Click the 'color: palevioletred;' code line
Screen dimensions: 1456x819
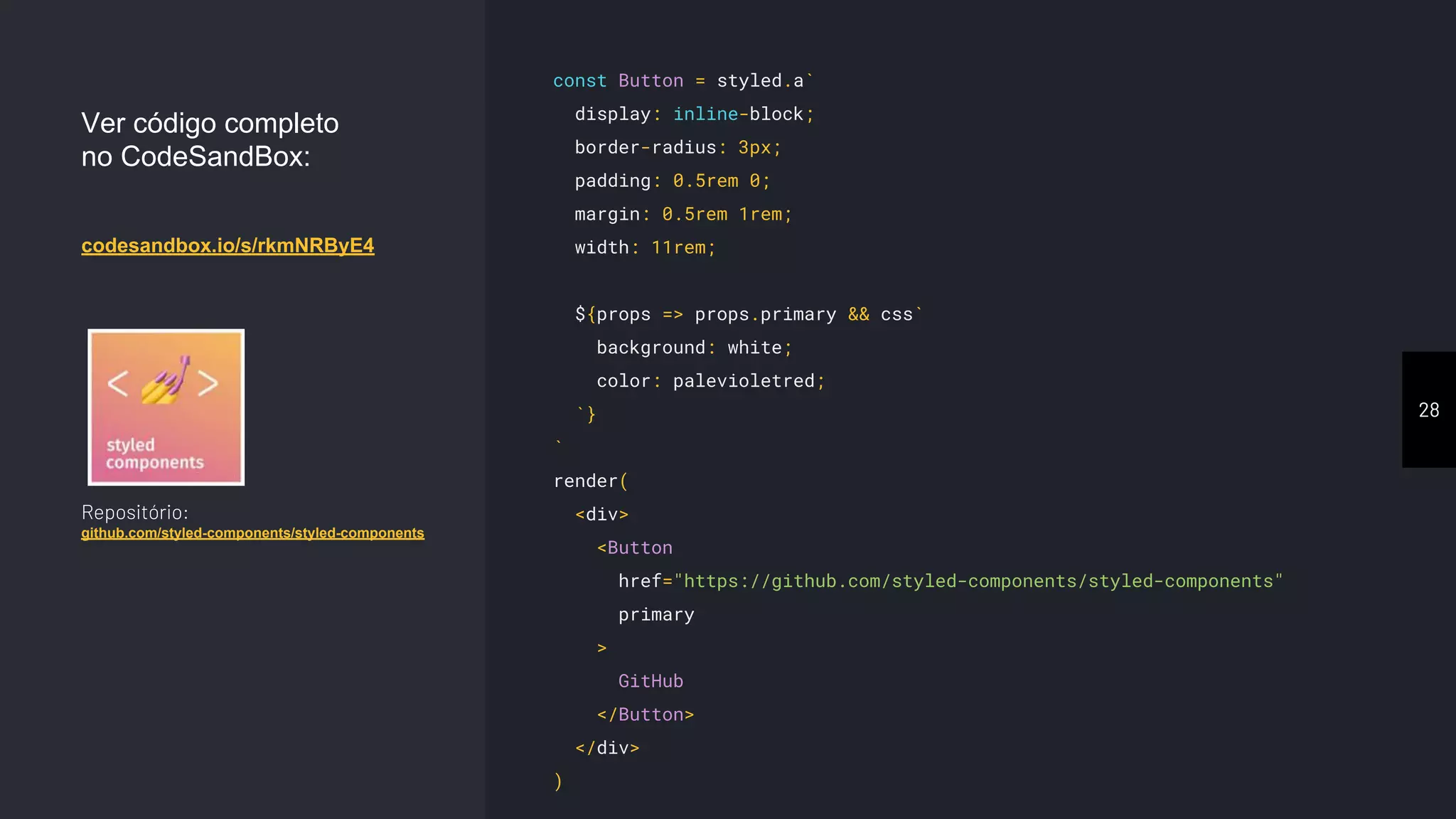click(x=711, y=381)
